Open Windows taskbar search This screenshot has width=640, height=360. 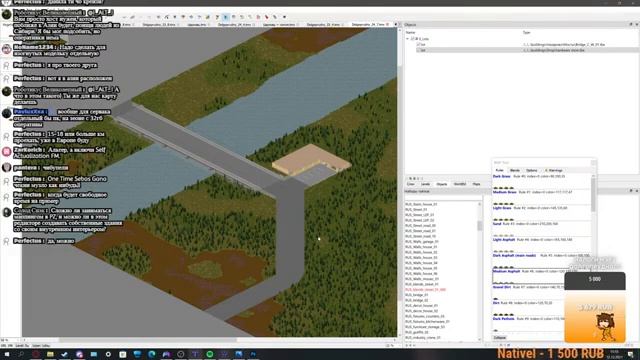[x=21, y=354]
